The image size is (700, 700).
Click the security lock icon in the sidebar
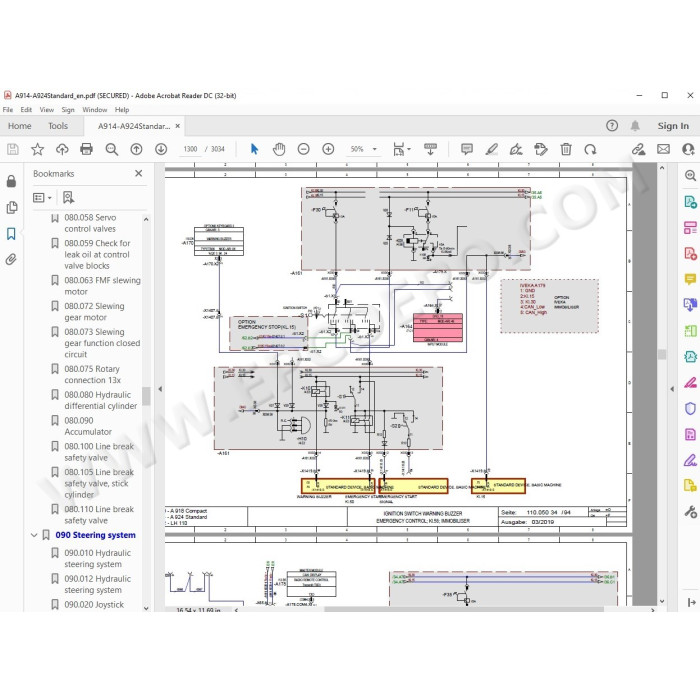click(12, 181)
